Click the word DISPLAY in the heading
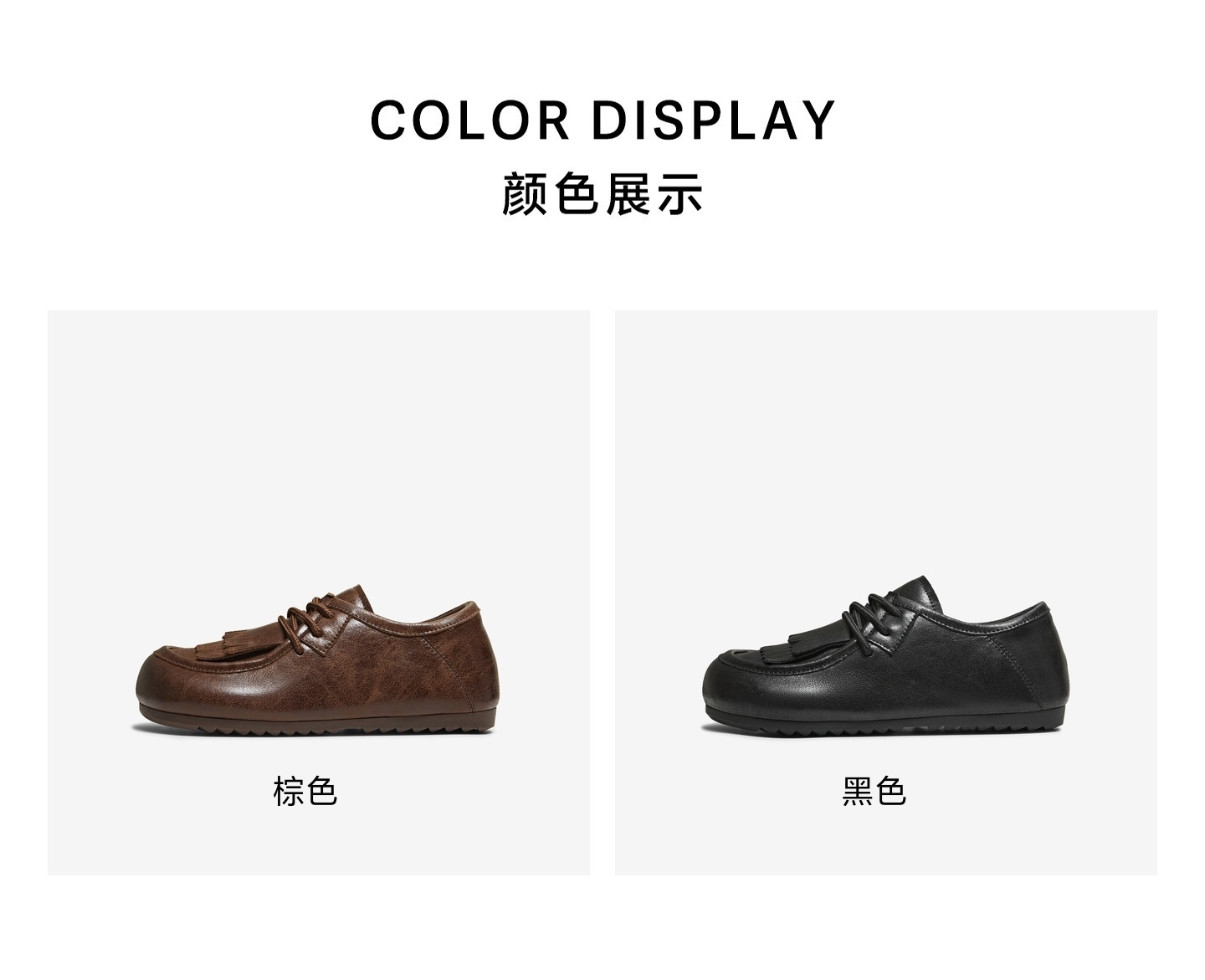The width and height of the screenshot is (1205, 980). pyautogui.click(x=714, y=120)
